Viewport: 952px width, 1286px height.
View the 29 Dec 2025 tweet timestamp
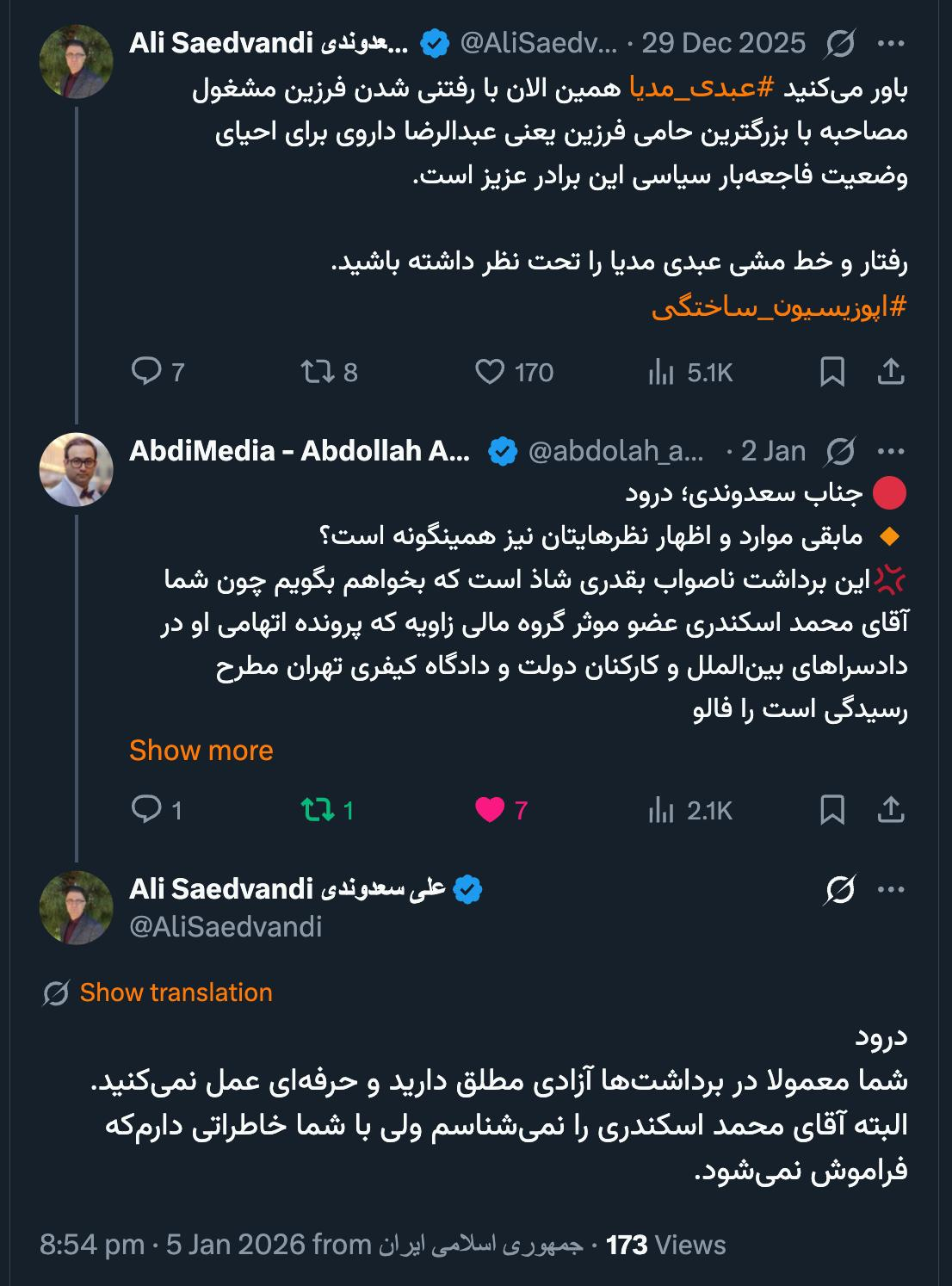[721, 40]
